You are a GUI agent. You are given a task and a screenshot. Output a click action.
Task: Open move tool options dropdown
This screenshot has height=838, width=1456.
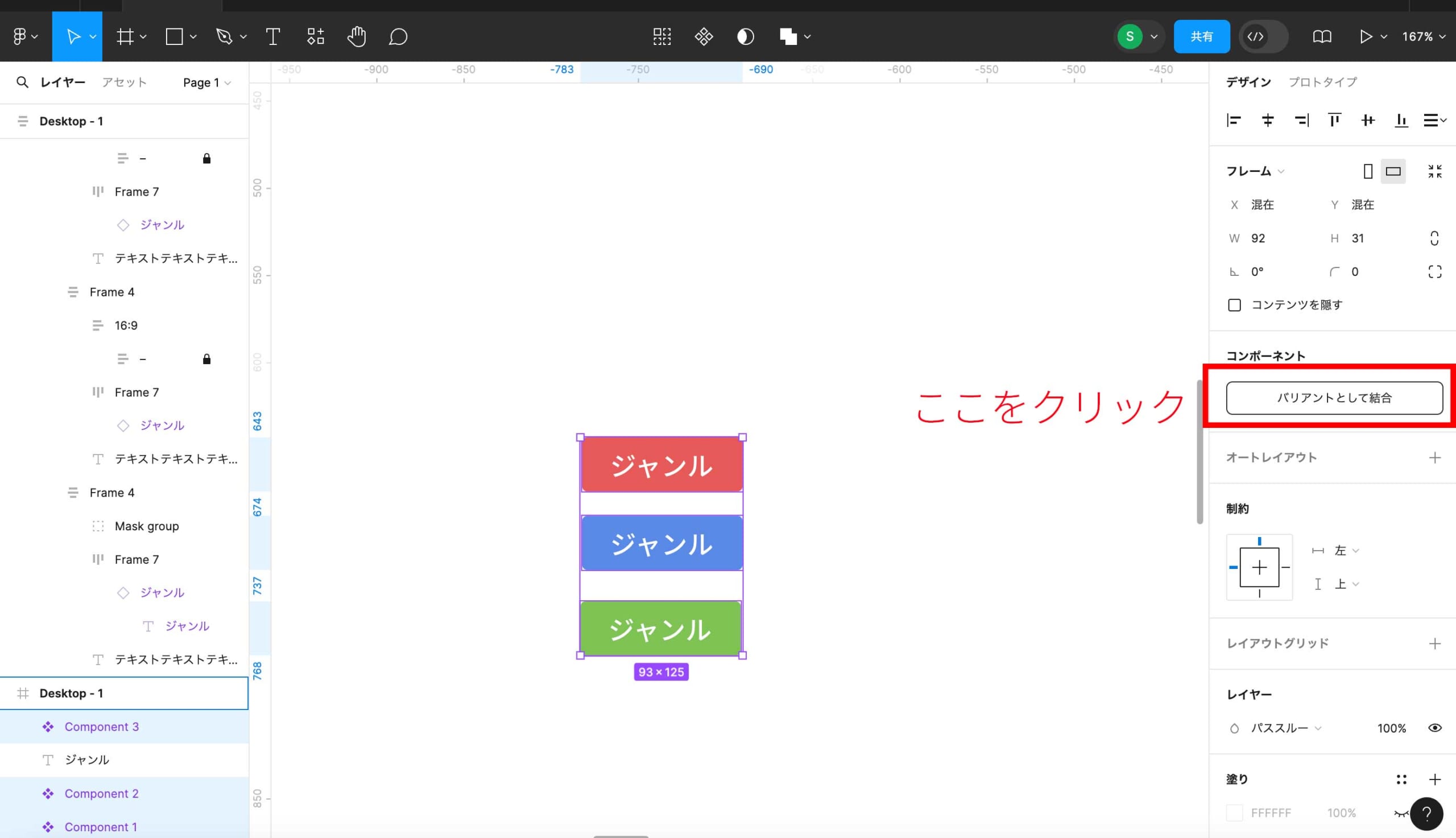click(92, 37)
